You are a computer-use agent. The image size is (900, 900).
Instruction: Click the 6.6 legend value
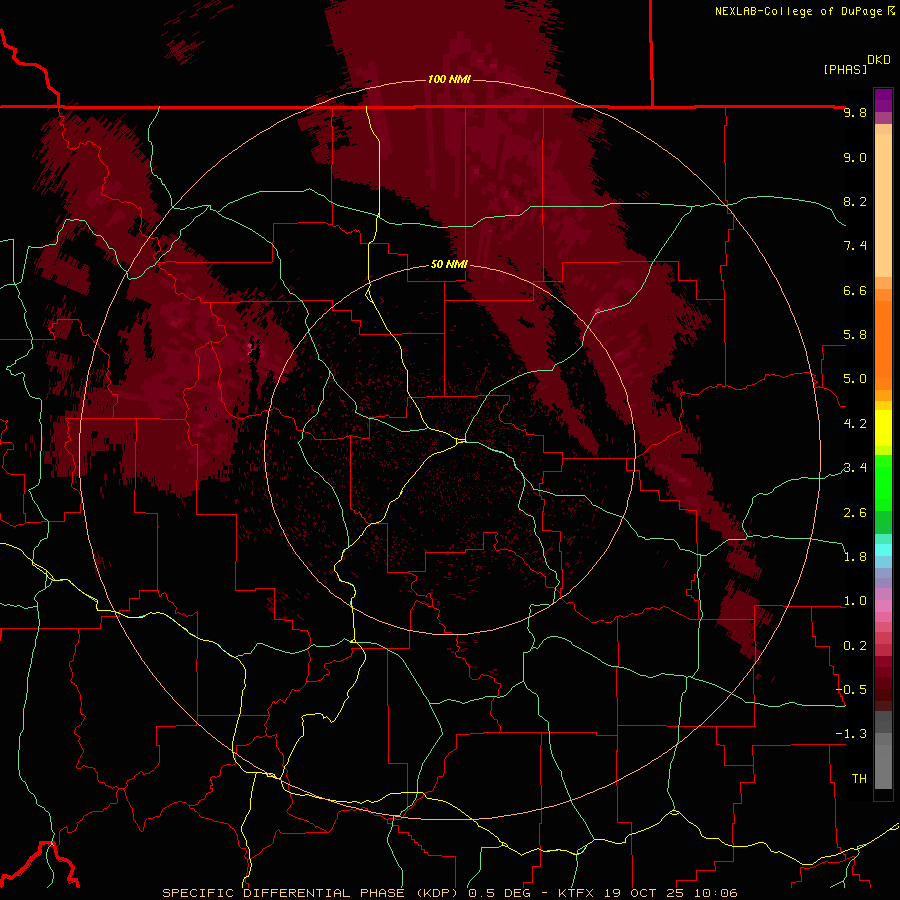[855, 291]
